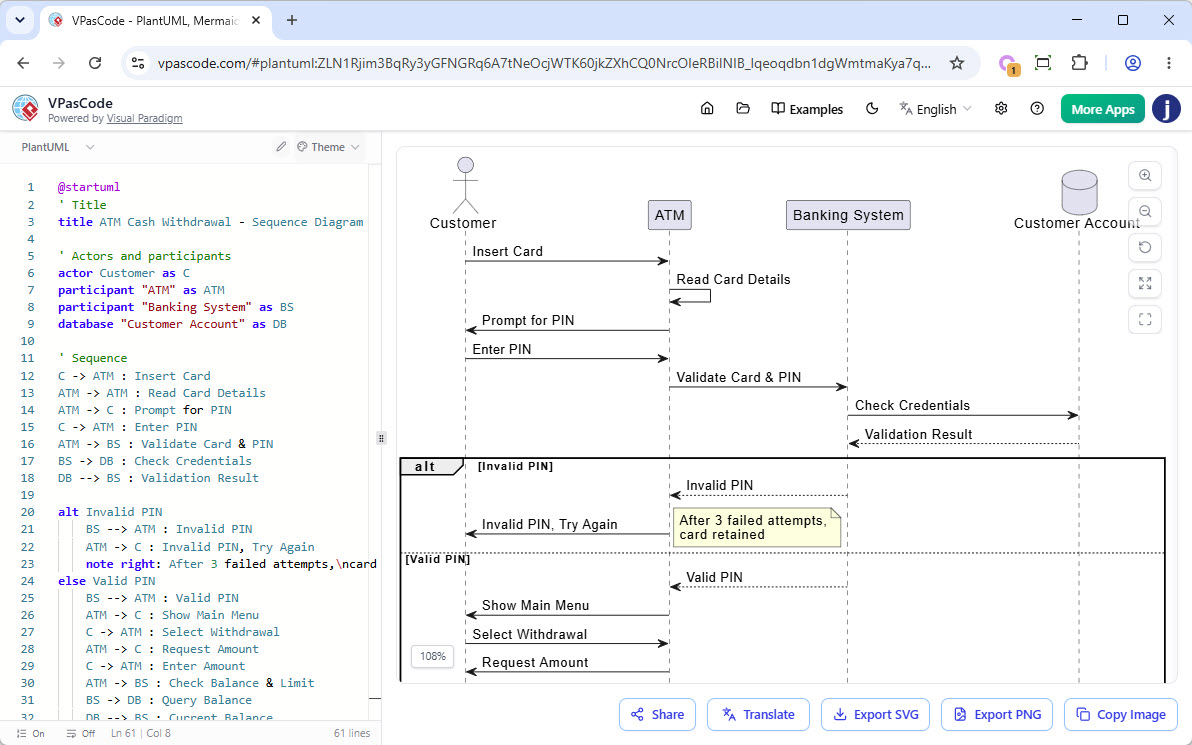Bookmark page with star icon
The image size is (1192, 745).
pos(956,63)
